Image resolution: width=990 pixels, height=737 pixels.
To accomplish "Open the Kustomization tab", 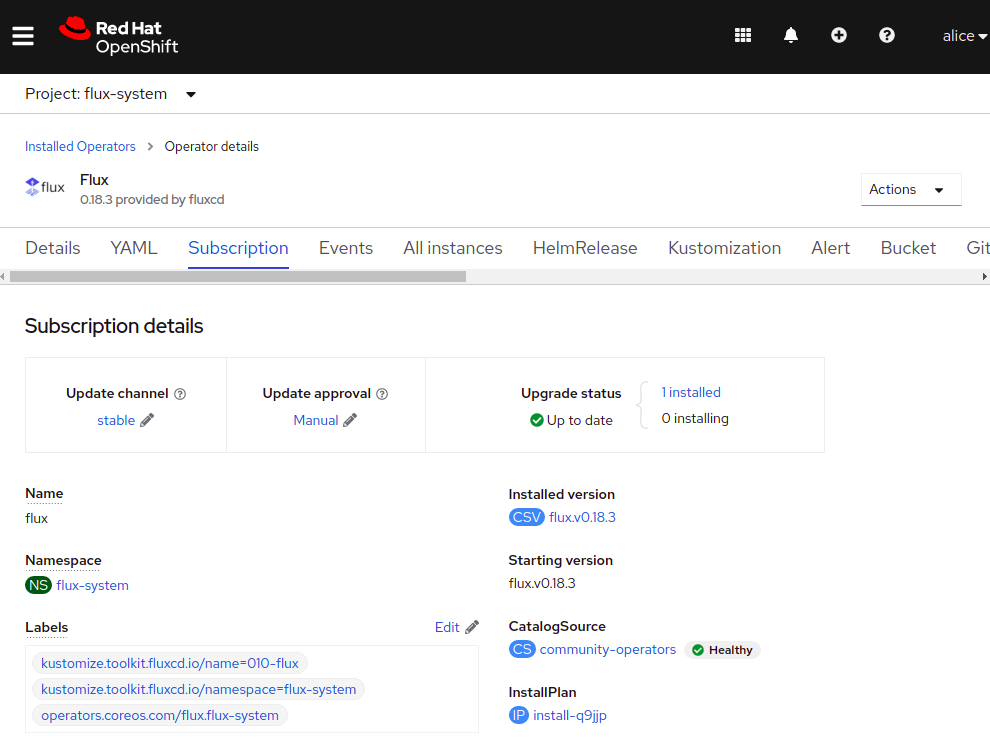I will 724,248.
